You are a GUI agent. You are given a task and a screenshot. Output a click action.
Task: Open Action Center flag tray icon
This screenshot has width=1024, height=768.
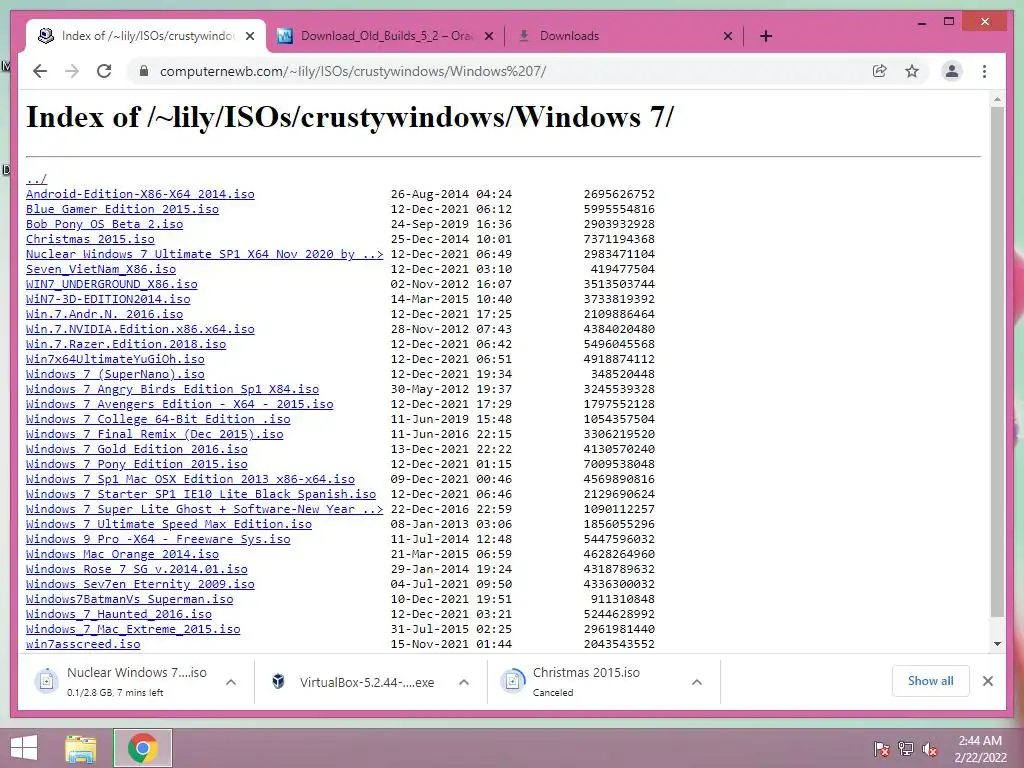(881, 749)
